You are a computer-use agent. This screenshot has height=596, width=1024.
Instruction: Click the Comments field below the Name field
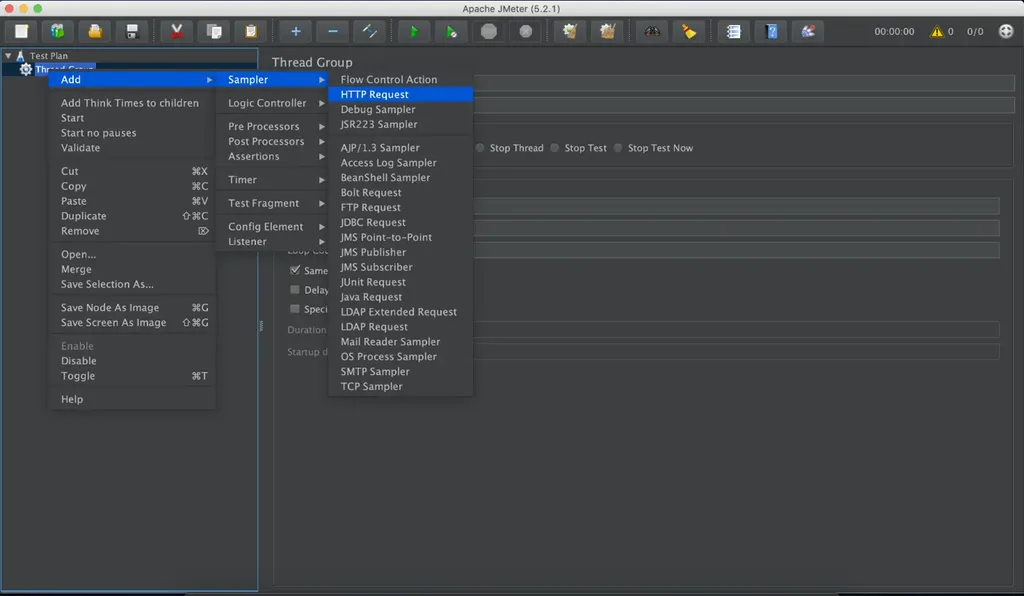point(744,105)
